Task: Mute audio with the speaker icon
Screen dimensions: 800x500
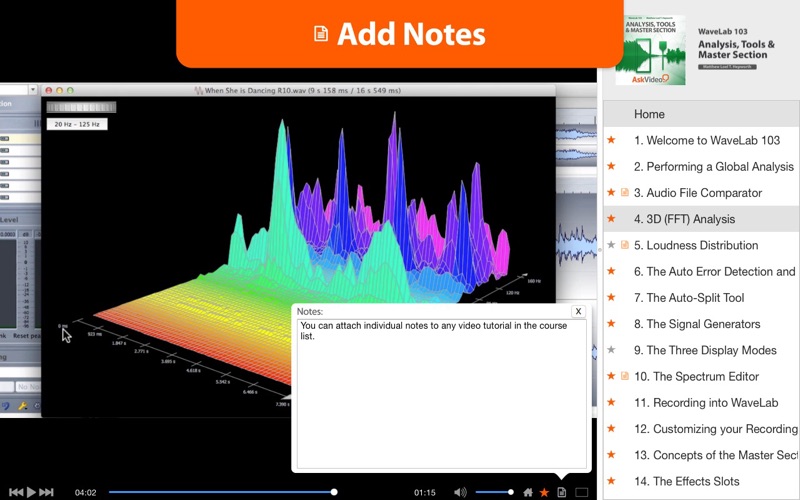Action: (460, 492)
